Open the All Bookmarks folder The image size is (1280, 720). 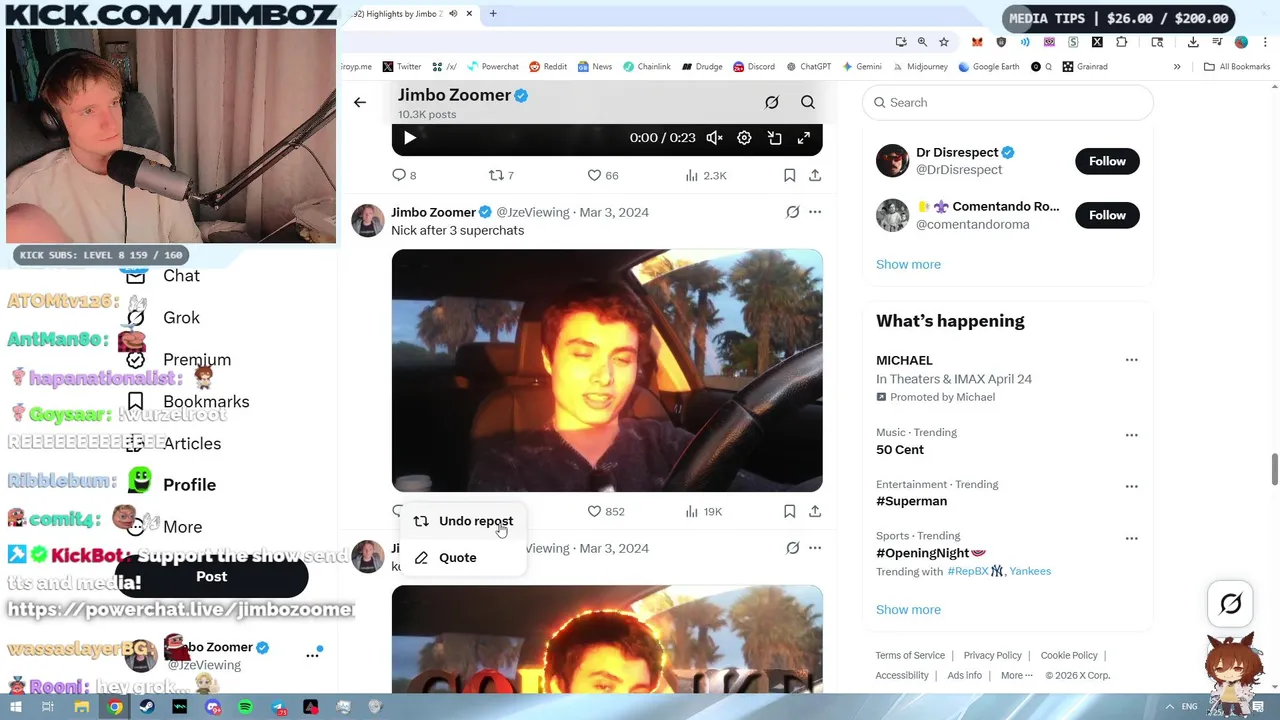click(1237, 67)
